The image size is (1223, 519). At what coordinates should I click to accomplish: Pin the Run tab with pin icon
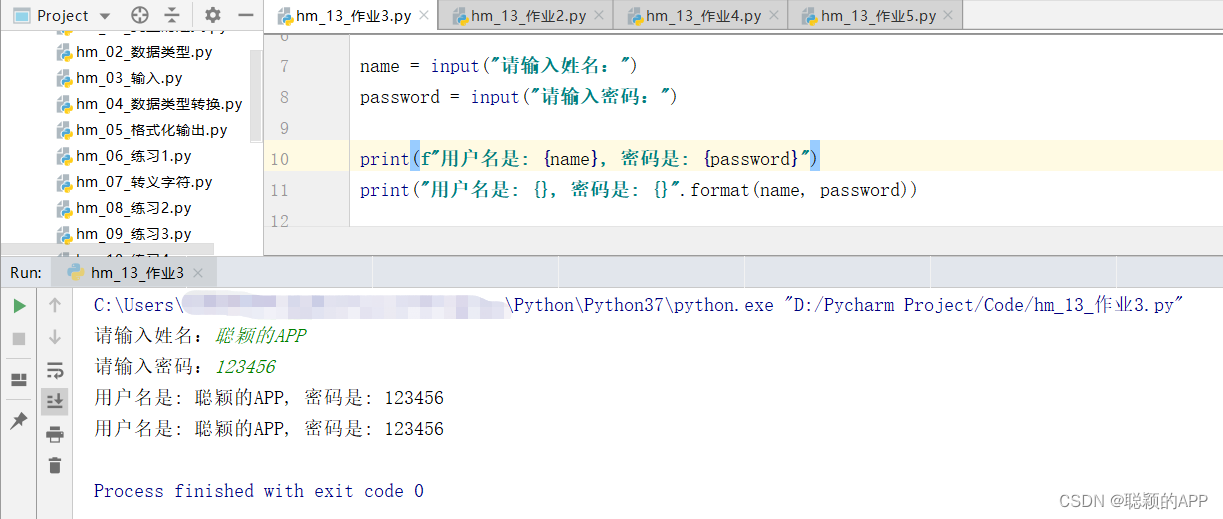pos(19,421)
